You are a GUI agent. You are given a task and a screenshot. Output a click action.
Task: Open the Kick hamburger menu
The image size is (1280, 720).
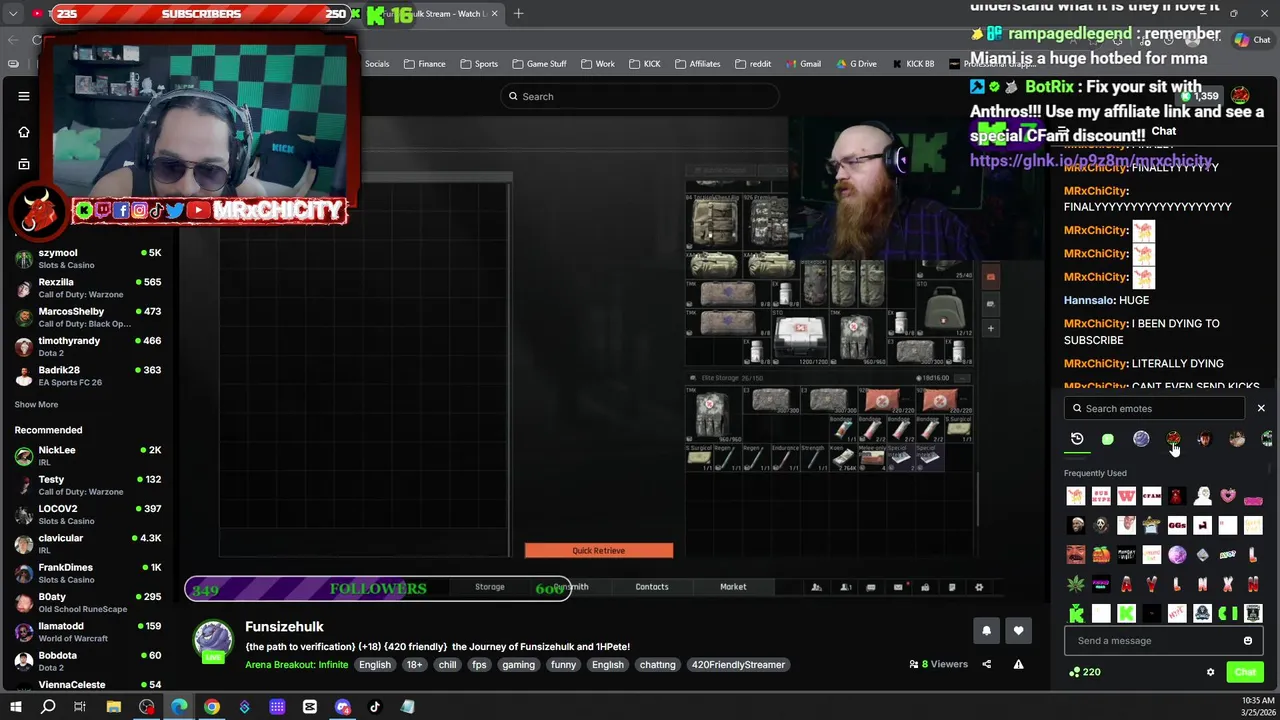pyautogui.click(x=24, y=96)
